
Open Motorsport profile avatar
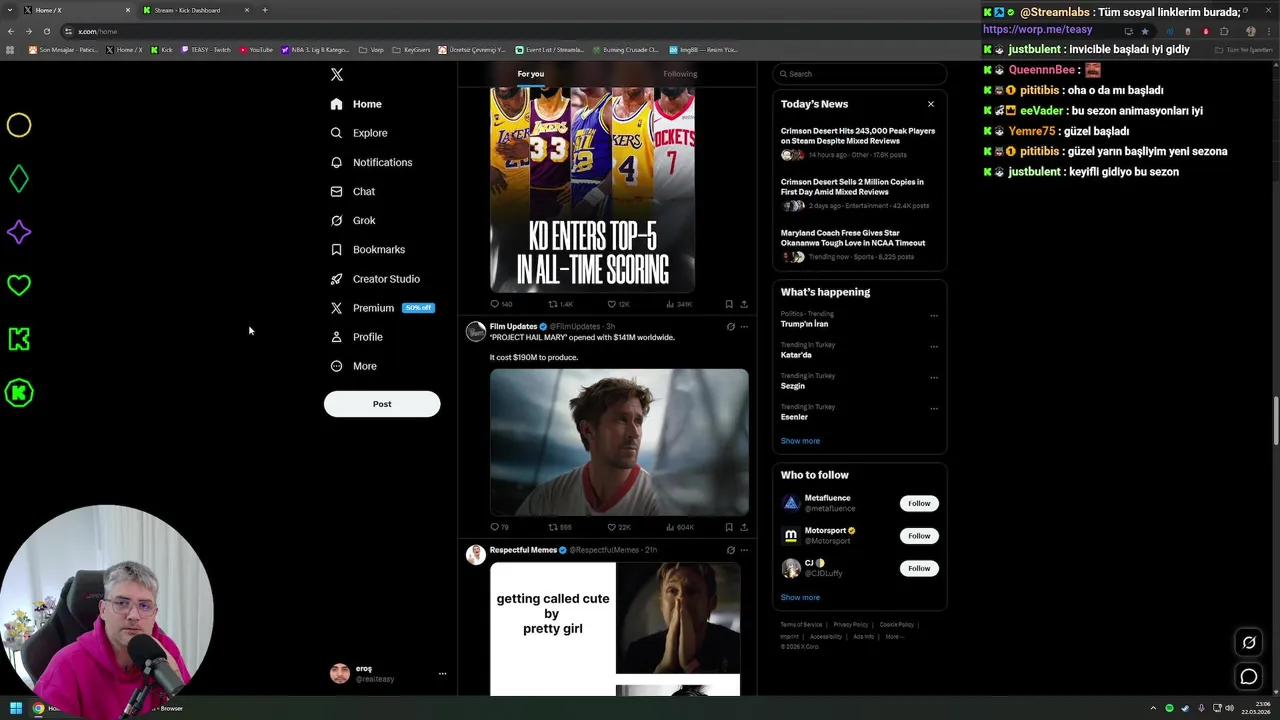click(x=791, y=536)
